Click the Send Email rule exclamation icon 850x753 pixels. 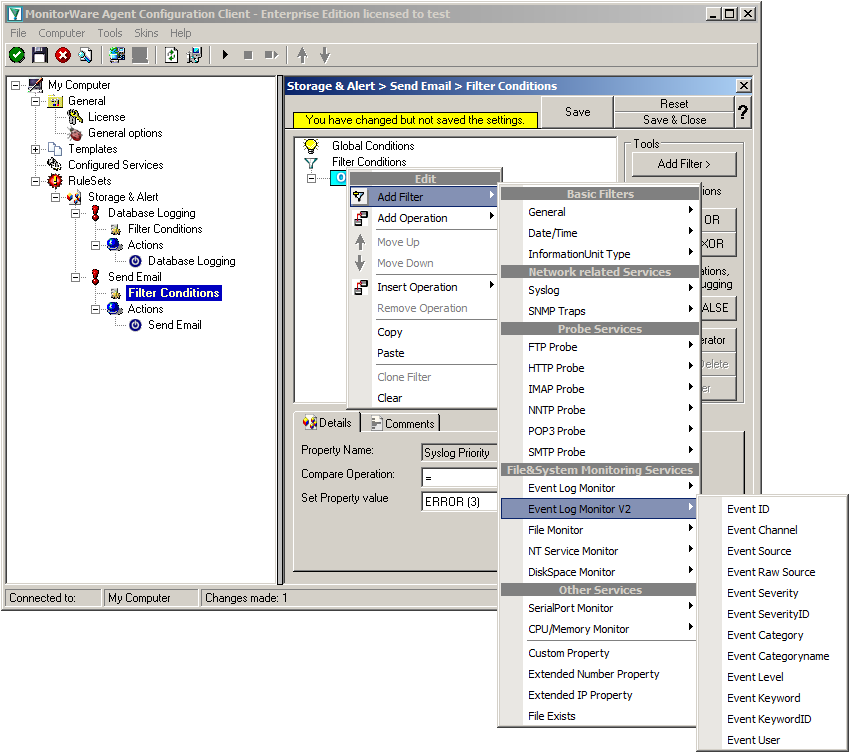coord(95,276)
